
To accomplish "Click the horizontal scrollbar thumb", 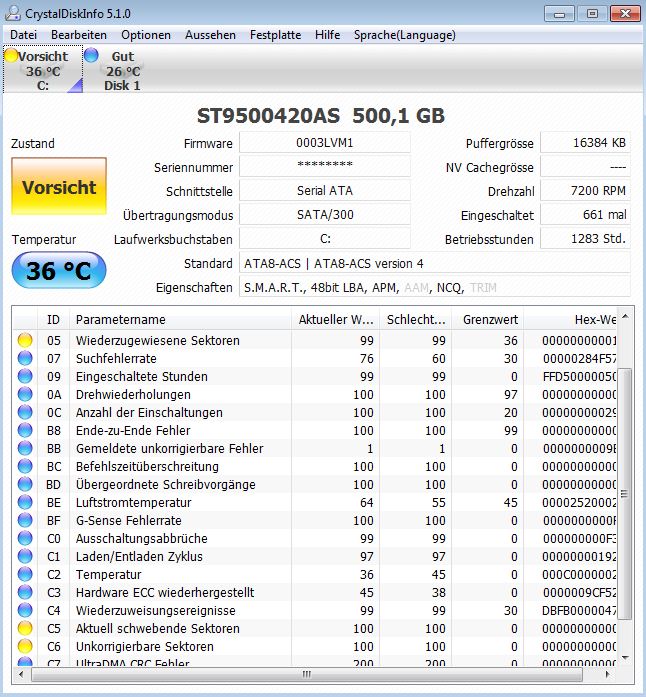I will point(307,674).
